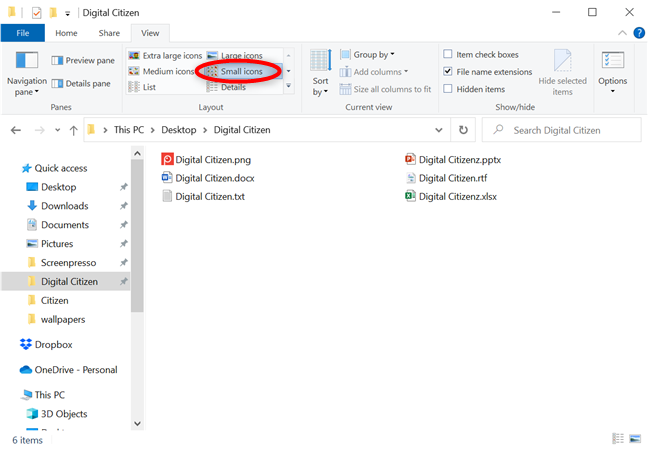Open Sort by menu

320,73
